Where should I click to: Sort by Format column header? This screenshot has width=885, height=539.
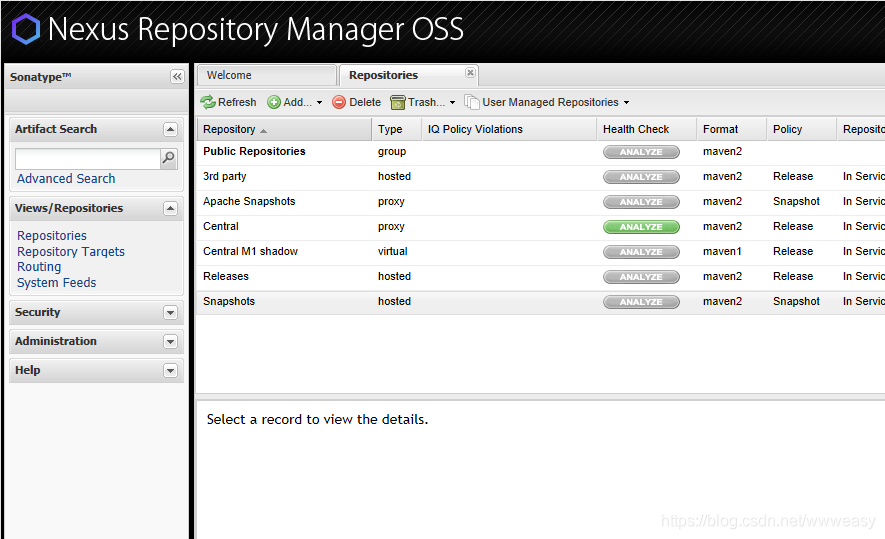point(731,129)
